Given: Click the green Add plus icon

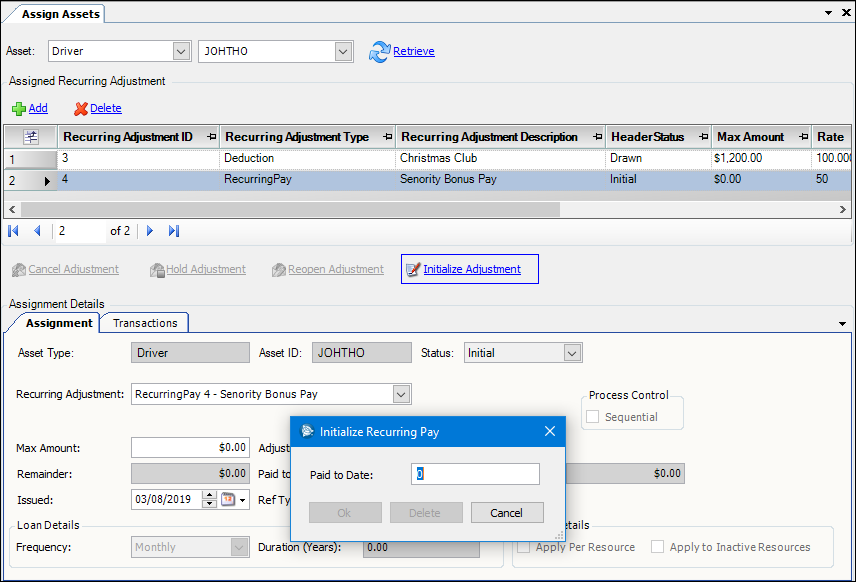Looking at the screenshot, I should [x=18, y=108].
